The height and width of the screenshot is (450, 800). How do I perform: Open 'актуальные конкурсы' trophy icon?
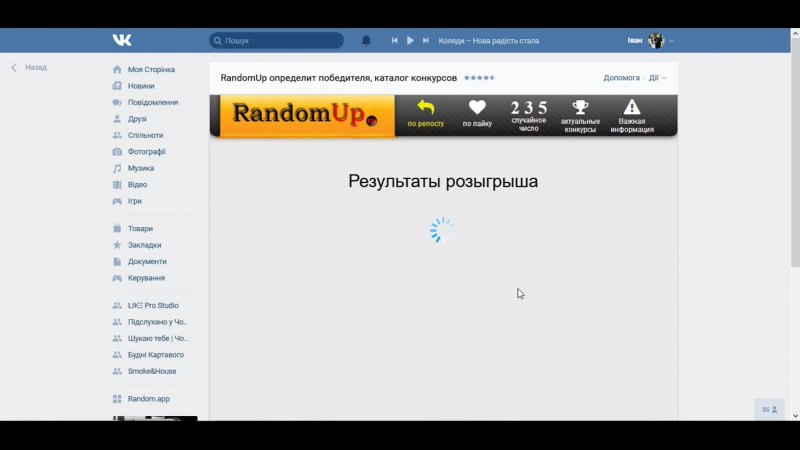pyautogui.click(x=580, y=108)
